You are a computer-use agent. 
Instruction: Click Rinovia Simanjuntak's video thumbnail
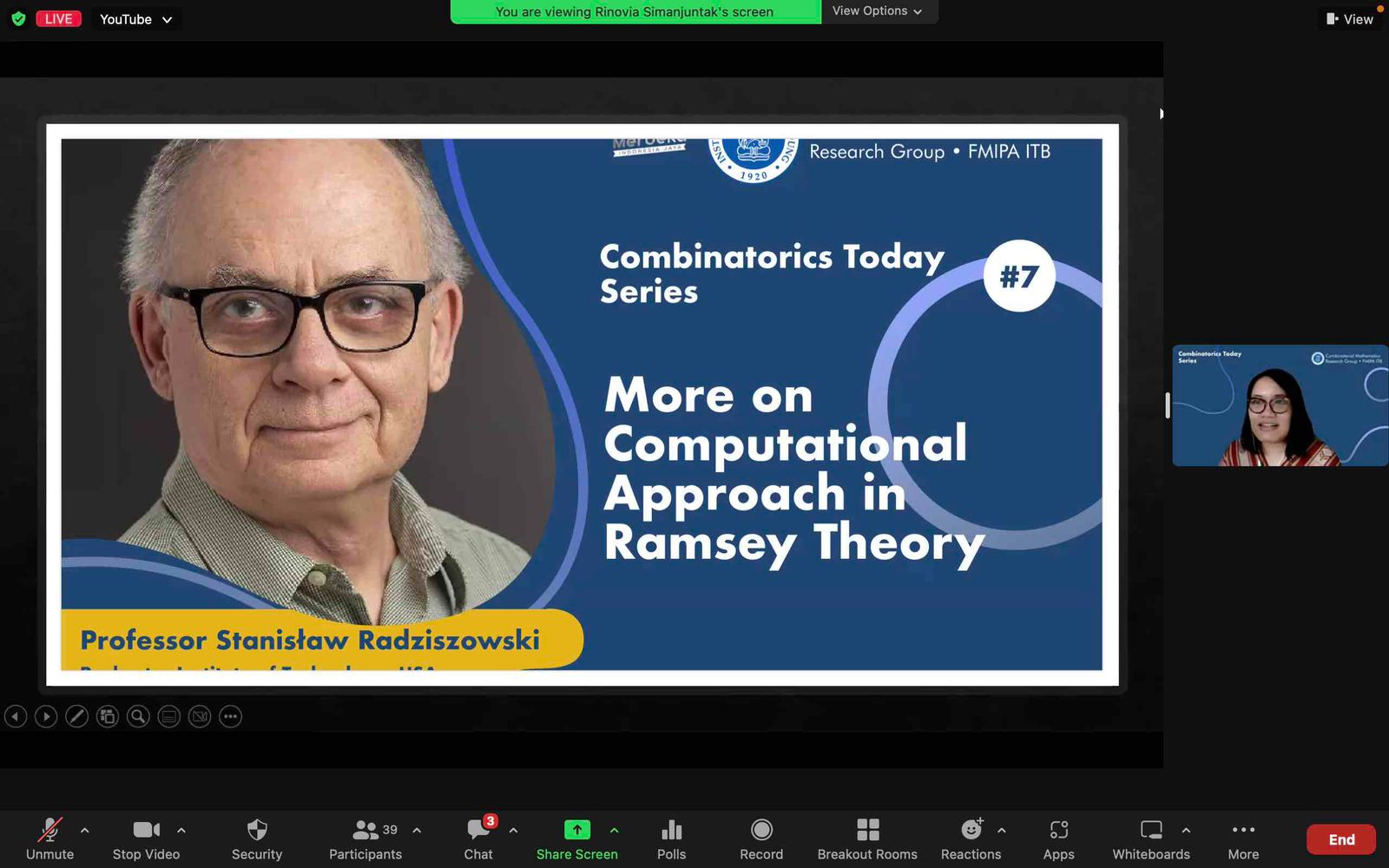pos(1280,405)
